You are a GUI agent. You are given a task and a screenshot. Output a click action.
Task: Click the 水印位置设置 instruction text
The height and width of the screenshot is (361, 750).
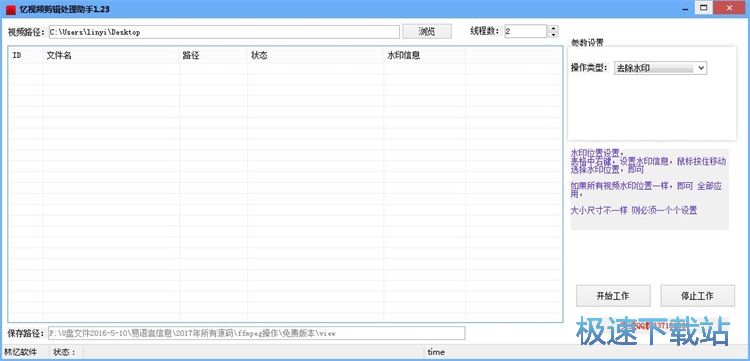click(597, 154)
